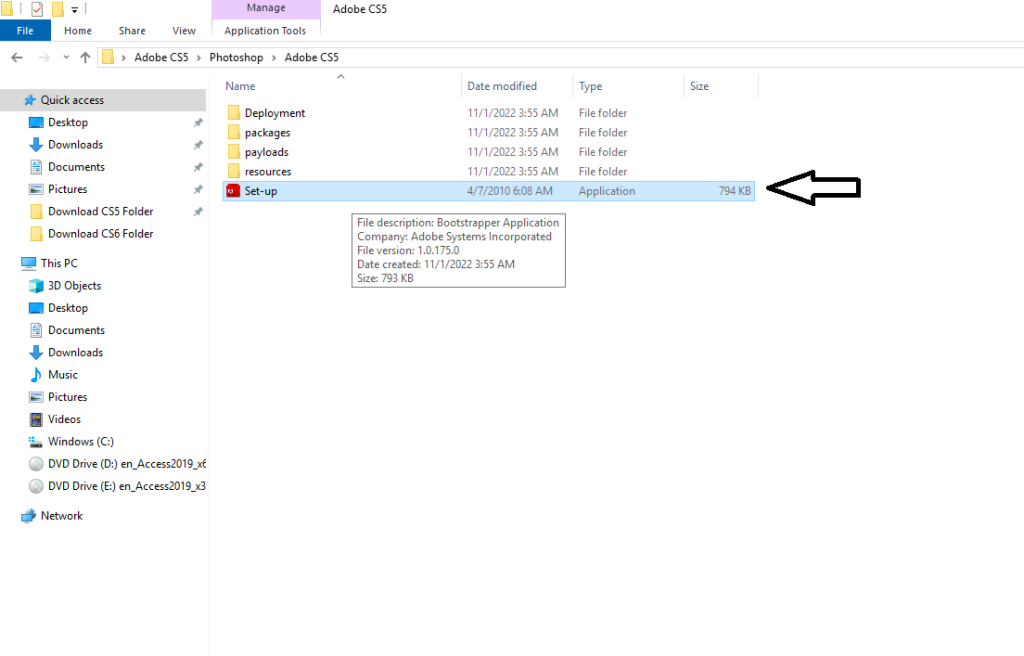Viewport: 1024px width, 656px height.
Task: Open Download CS6 Folder shortcut
Action: pyautogui.click(x=101, y=234)
